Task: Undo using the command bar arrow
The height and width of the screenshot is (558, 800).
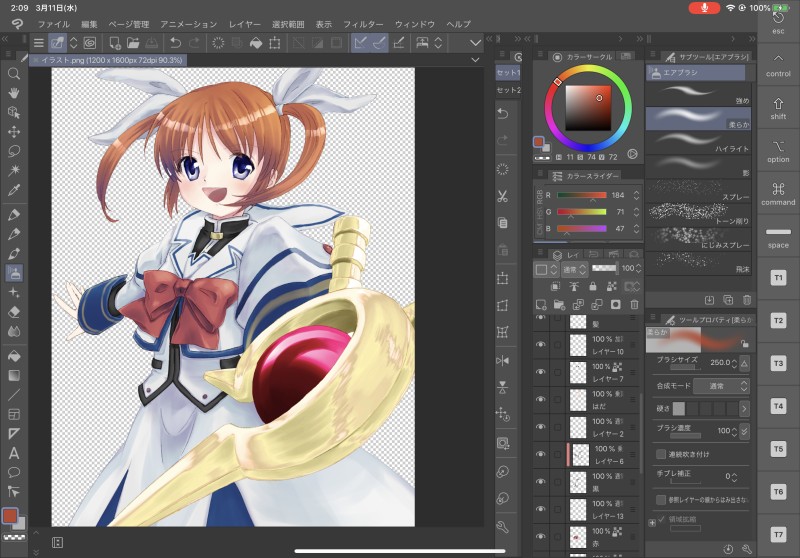Action: click(176, 43)
